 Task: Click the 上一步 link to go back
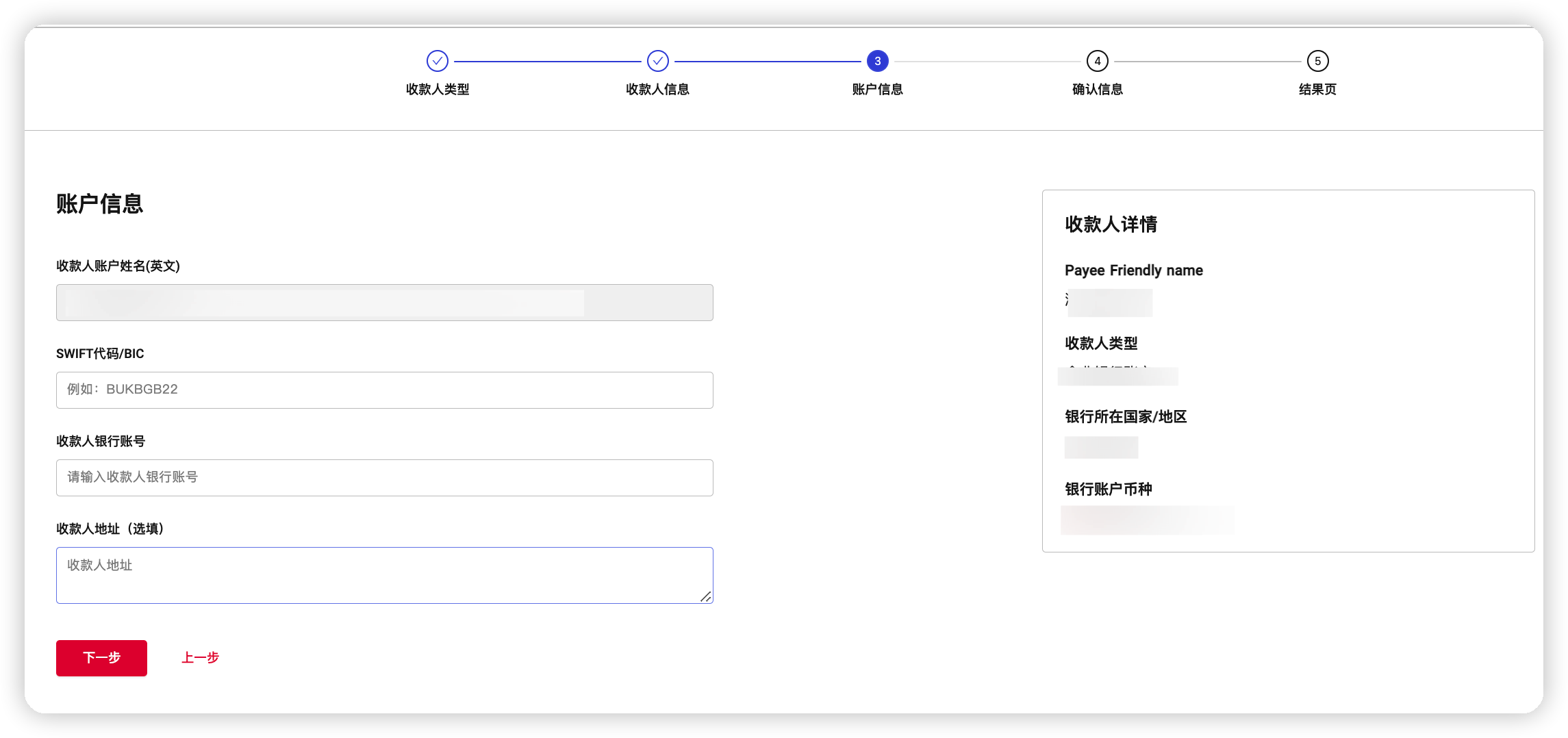coord(200,658)
